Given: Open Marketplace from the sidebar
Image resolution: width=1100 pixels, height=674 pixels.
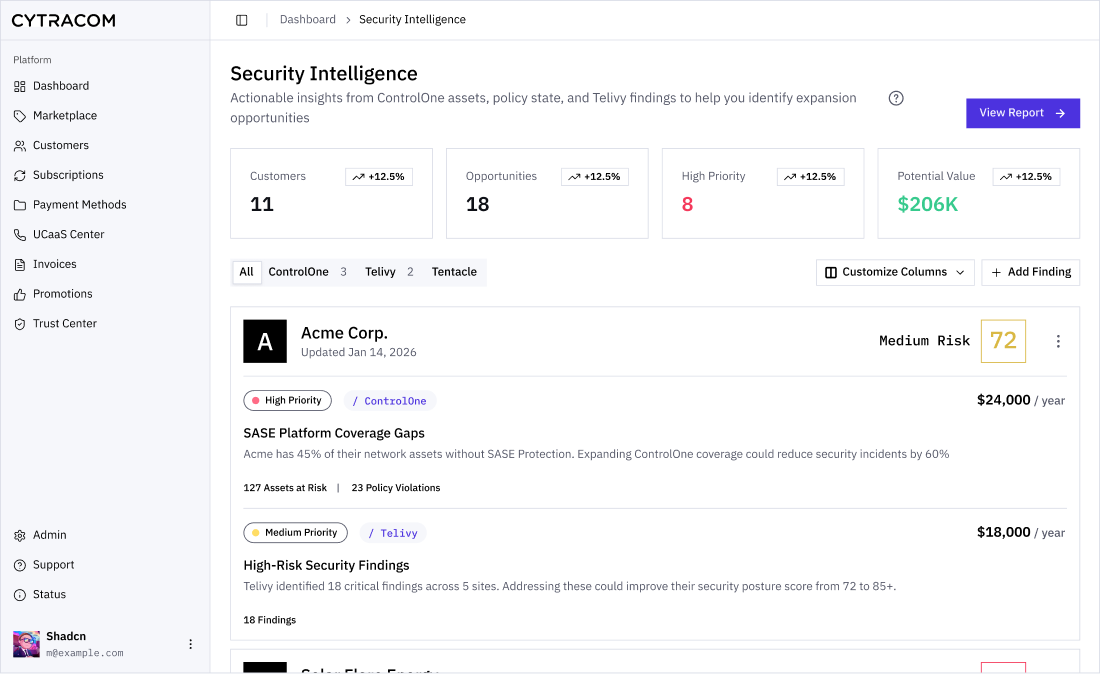Looking at the screenshot, I should point(65,116).
